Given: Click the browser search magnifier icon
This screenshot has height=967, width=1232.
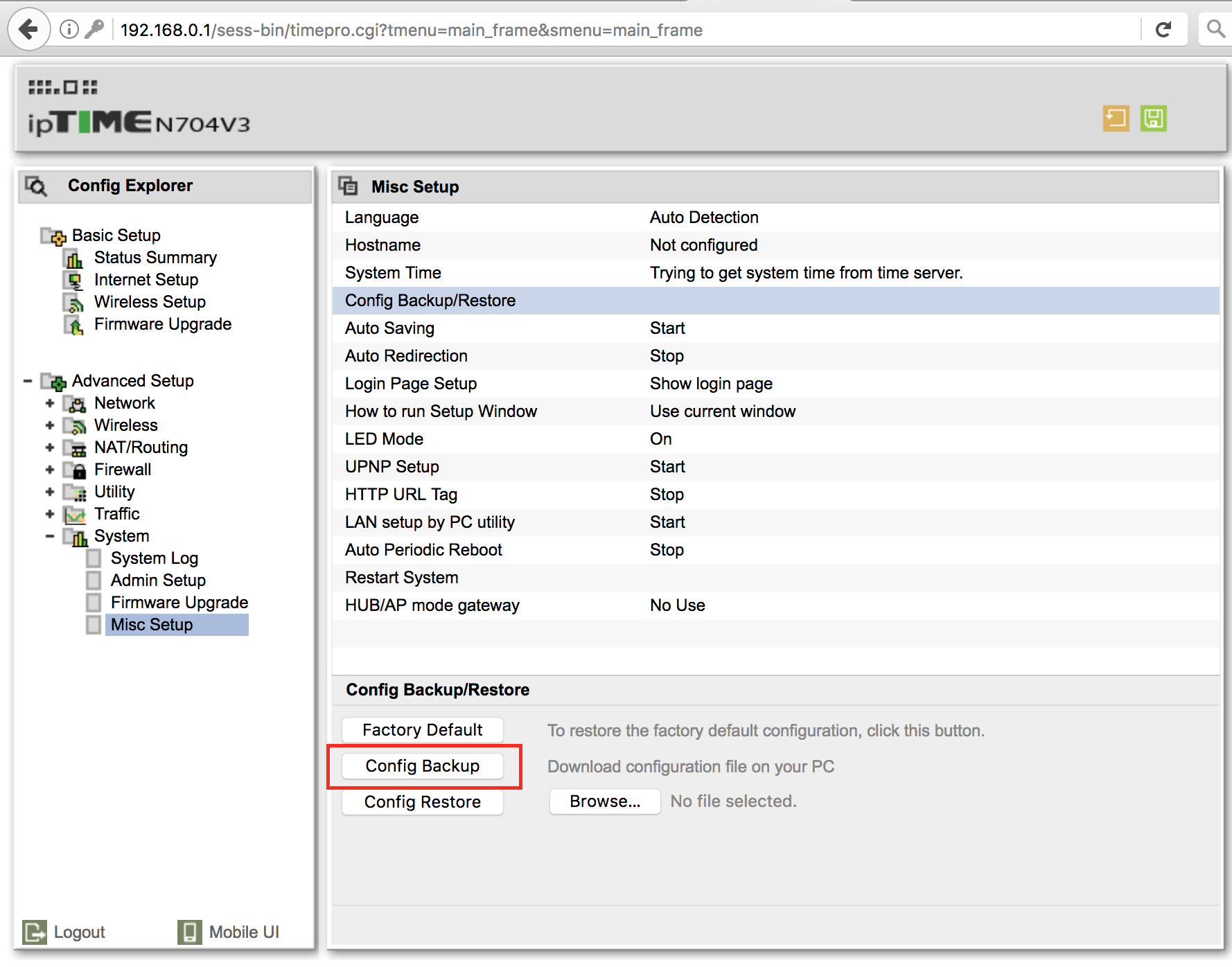Looking at the screenshot, I should [x=1215, y=29].
